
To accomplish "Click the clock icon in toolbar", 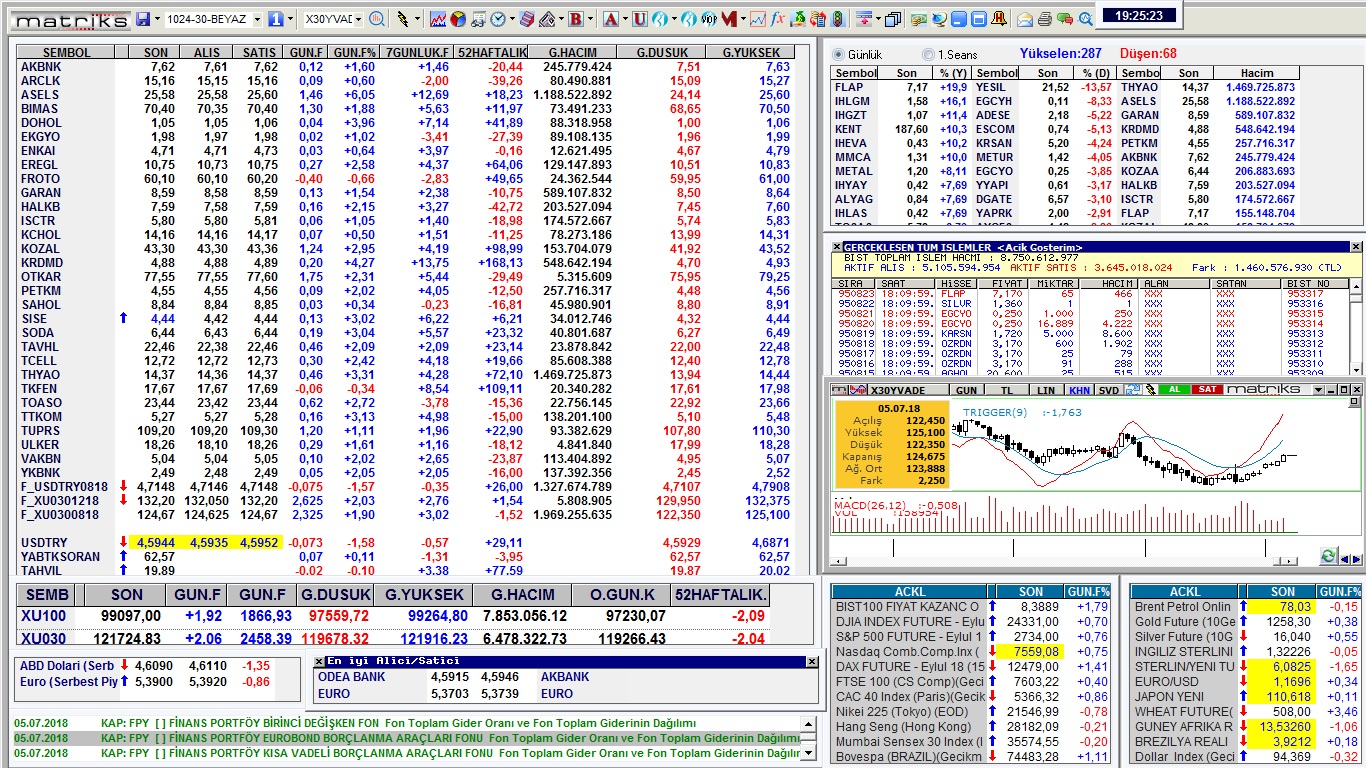I will coord(497,19).
